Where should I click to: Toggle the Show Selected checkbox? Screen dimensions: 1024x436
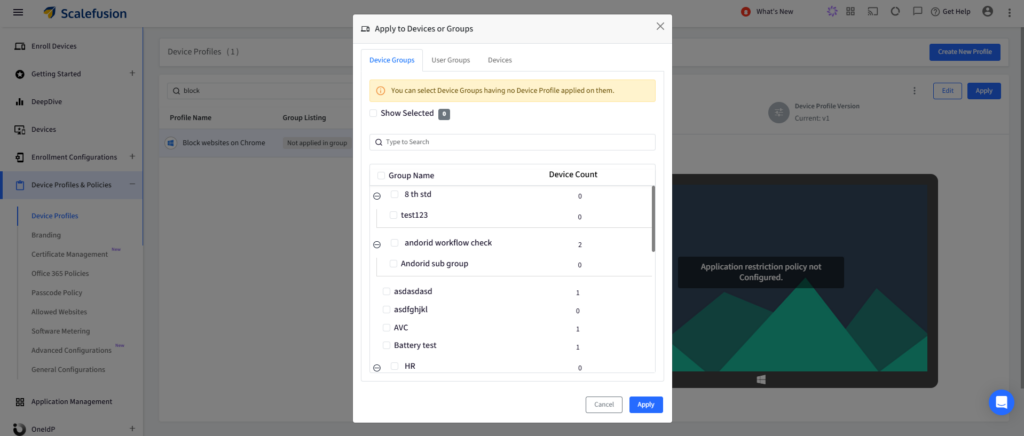click(x=373, y=113)
